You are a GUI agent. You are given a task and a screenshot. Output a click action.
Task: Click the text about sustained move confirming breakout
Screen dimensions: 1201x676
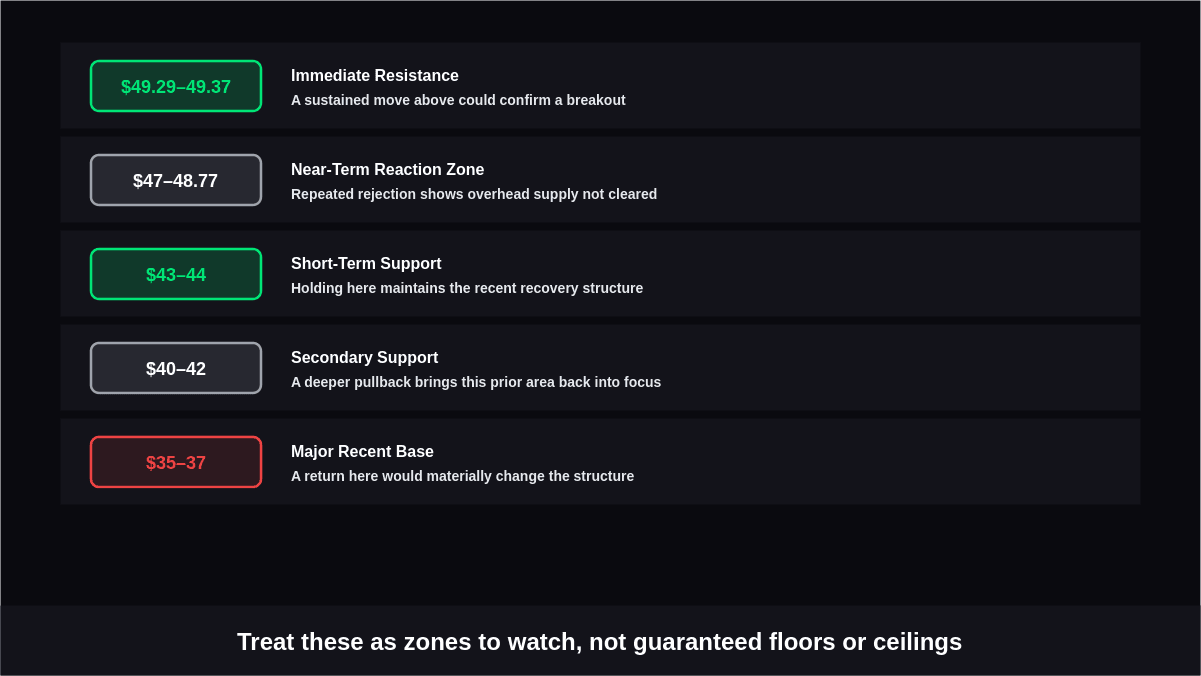point(458,100)
